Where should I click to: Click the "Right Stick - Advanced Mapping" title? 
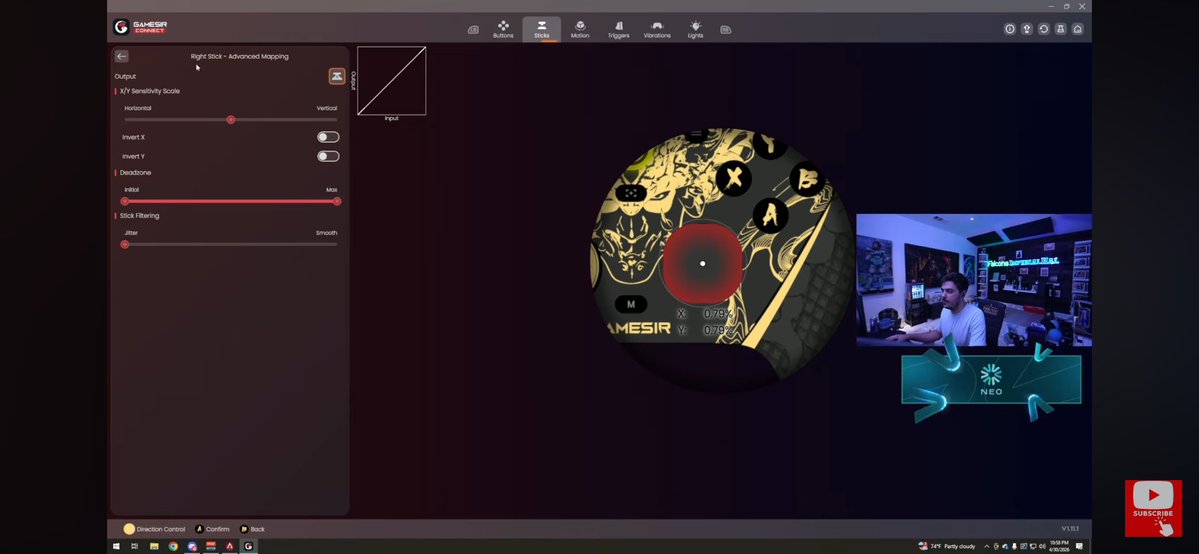click(x=239, y=57)
